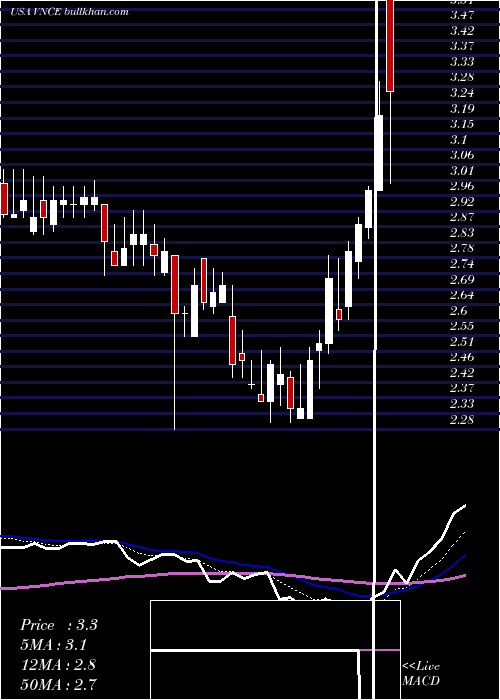Screen dimensions: 500x700
Task: Click the "USA VNCE" chart title text
Action: [37, 11]
